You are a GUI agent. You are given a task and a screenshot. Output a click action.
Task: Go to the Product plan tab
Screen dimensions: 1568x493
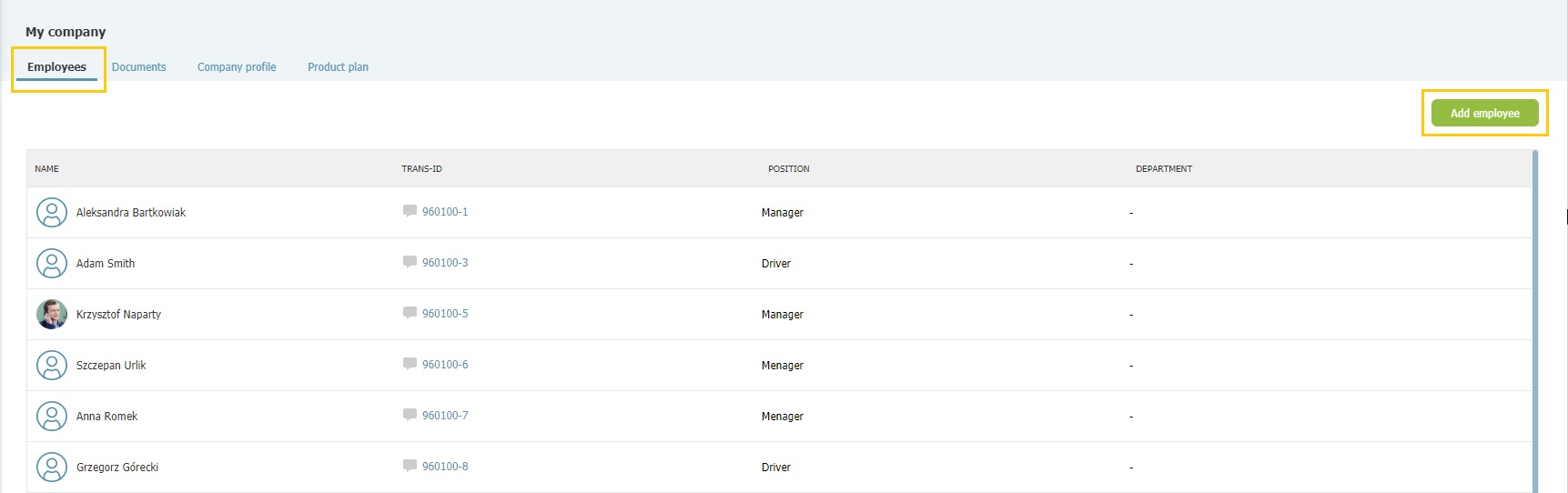(338, 67)
